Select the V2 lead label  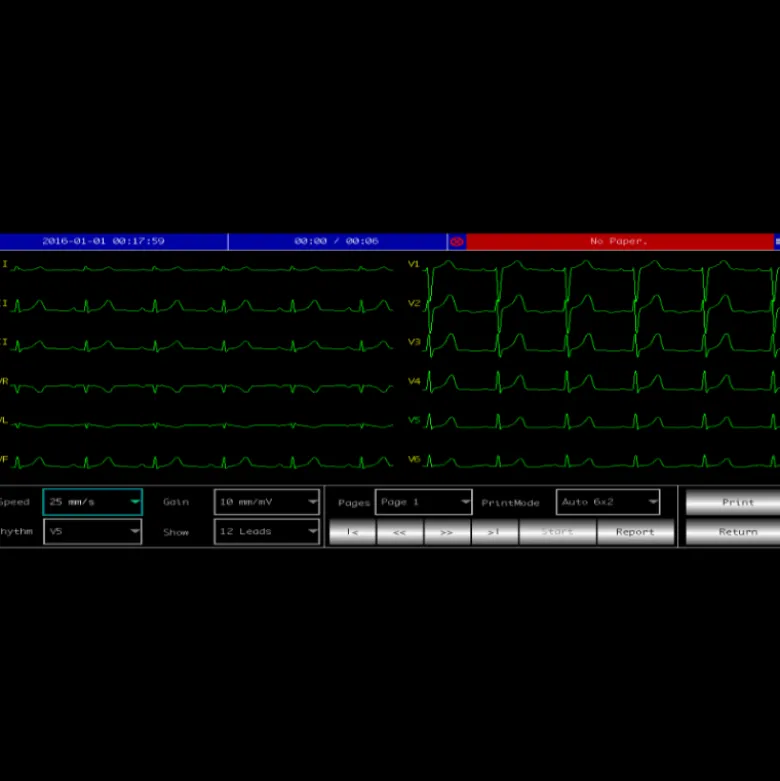414,303
